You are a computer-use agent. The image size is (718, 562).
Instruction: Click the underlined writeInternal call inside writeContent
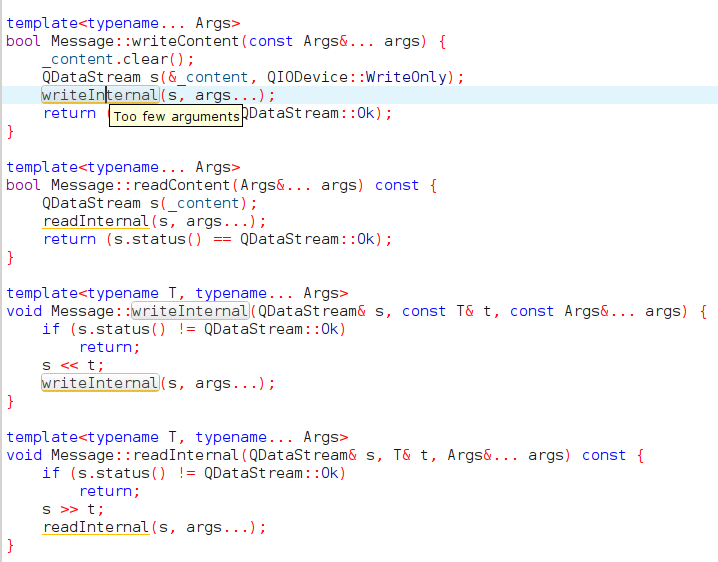click(x=99, y=95)
